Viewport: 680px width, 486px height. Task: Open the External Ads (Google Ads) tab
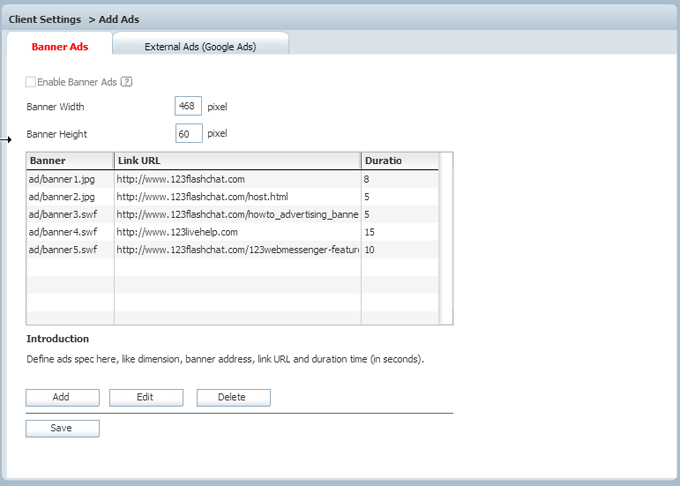(x=200, y=46)
